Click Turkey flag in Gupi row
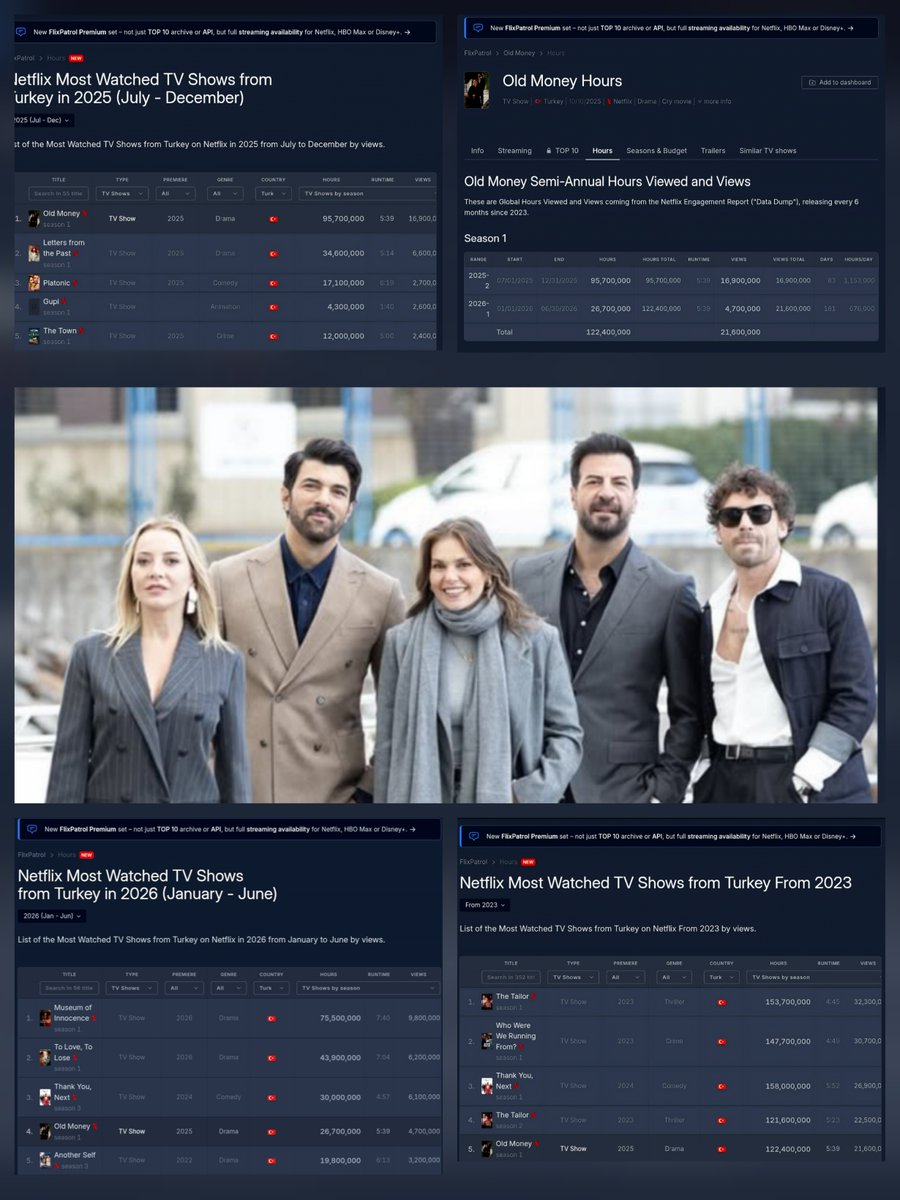The height and width of the screenshot is (1200, 900). 273,306
